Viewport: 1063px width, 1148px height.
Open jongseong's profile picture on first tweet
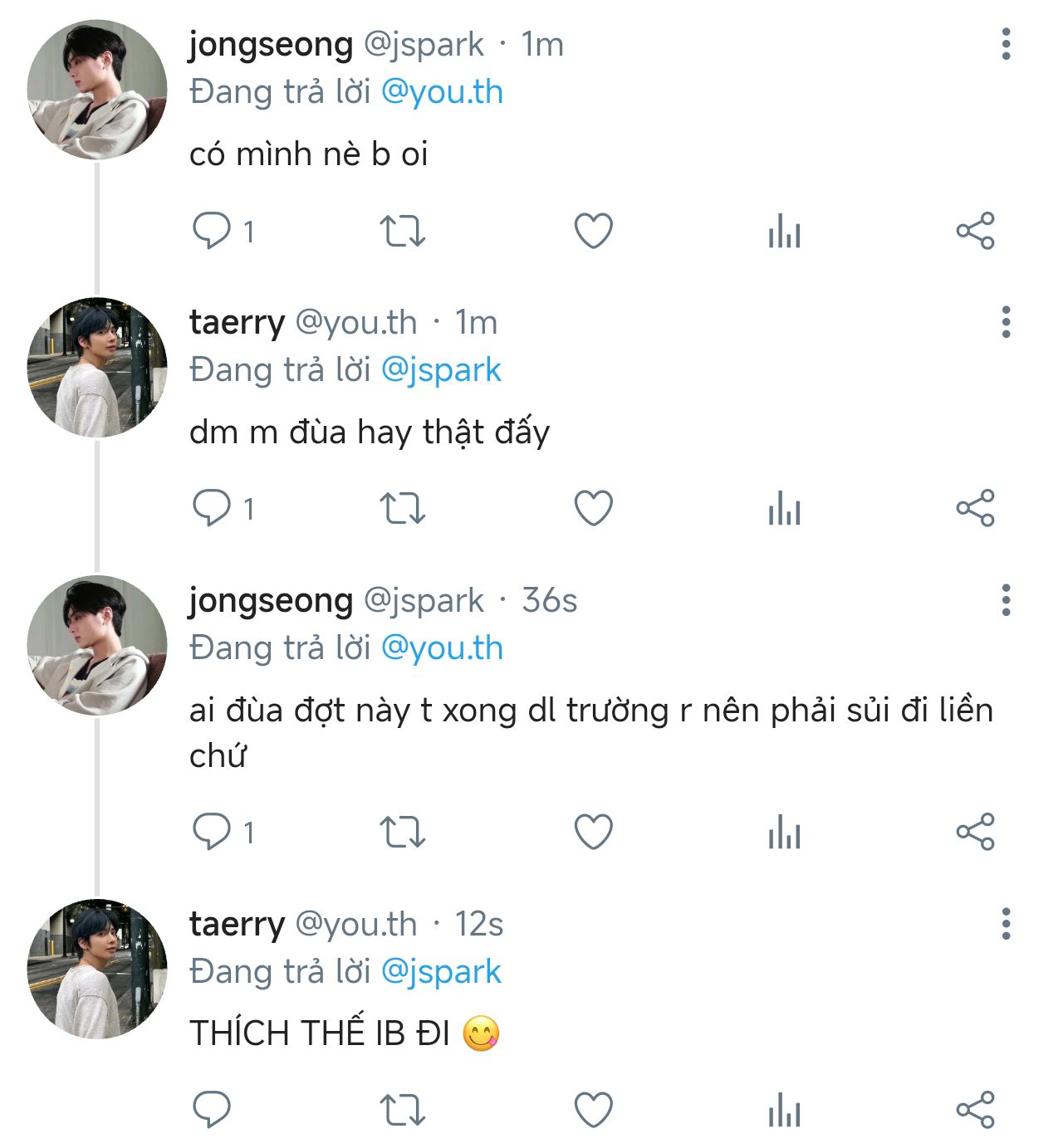click(97, 90)
